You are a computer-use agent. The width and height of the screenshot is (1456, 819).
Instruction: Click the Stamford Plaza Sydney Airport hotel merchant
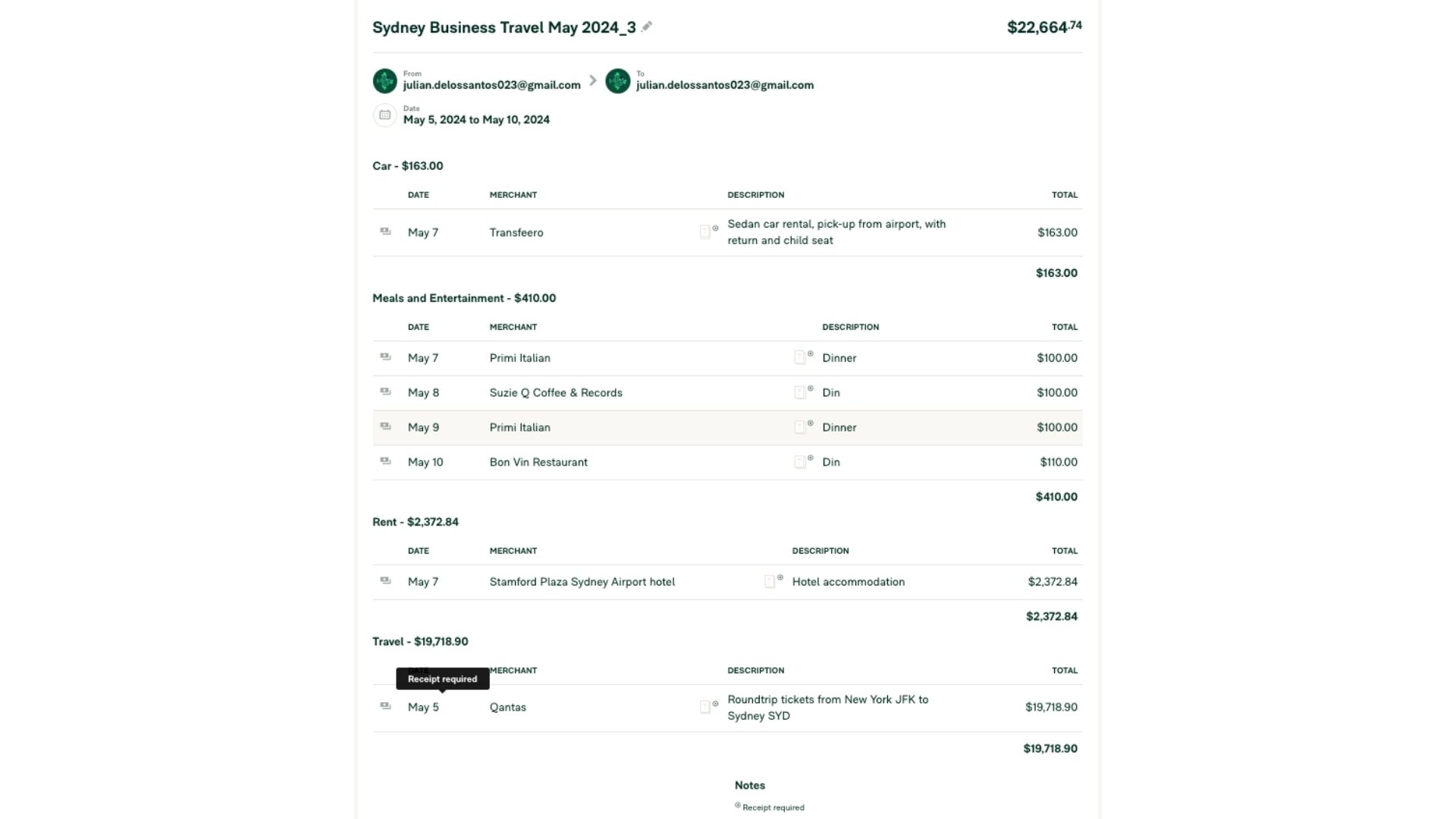point(582,582)
